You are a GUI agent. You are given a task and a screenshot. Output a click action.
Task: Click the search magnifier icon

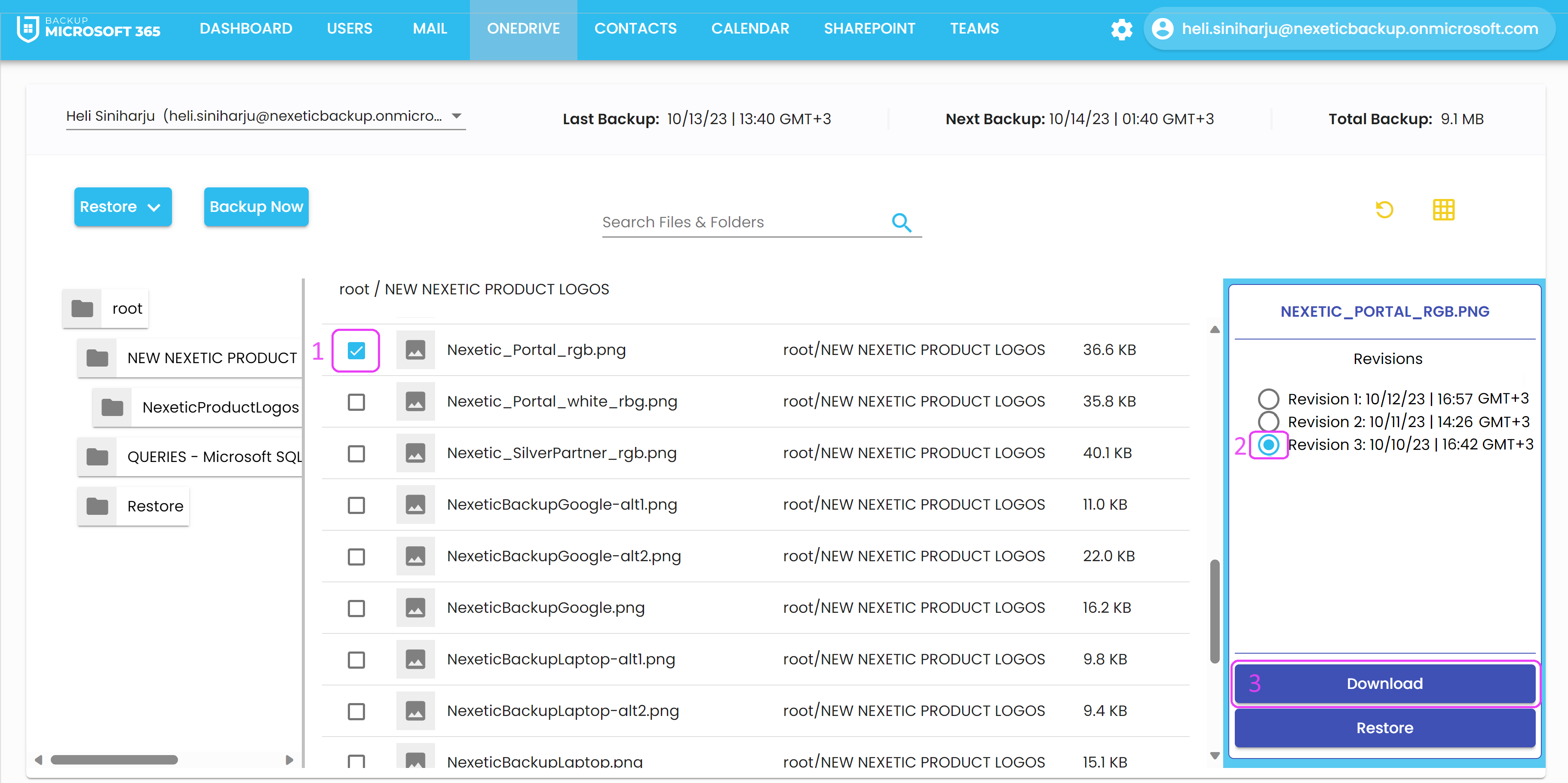click(x=902, y=223)
